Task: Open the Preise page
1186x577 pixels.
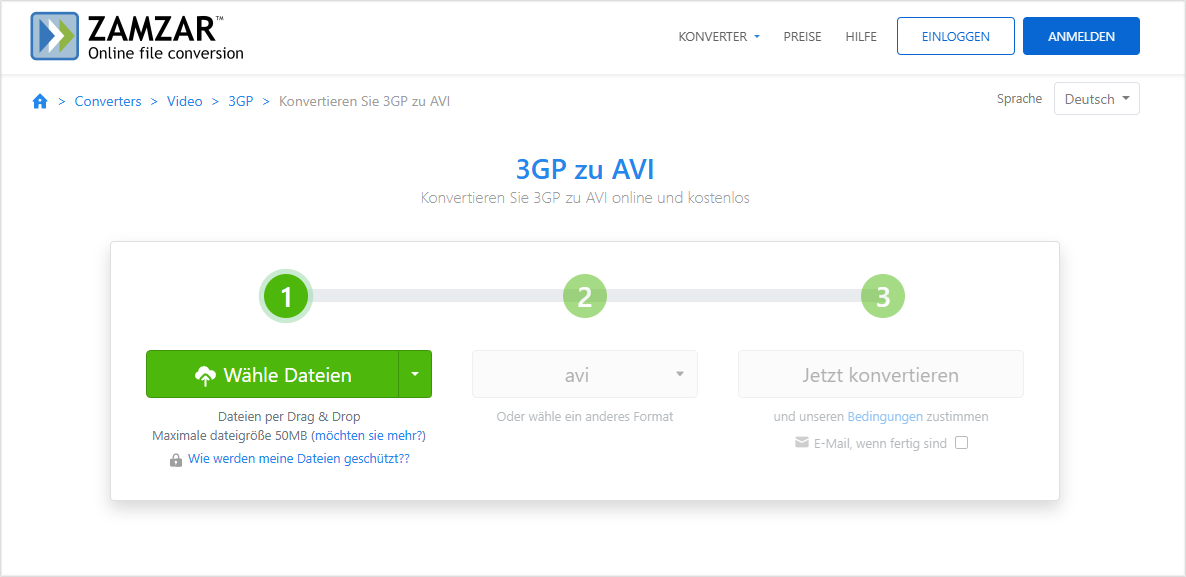Action: point(803,36)
